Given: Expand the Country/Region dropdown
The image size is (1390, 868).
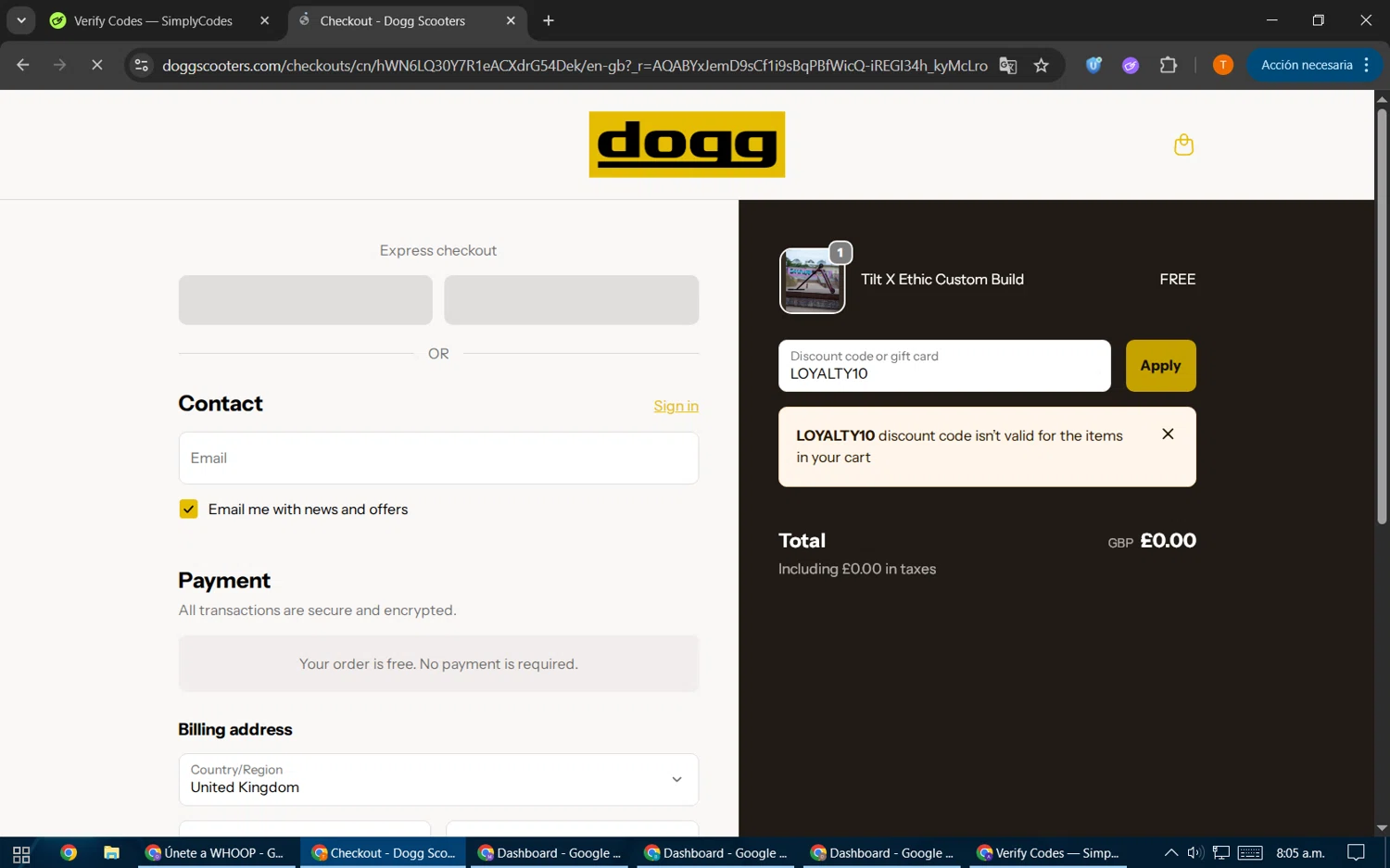Looking at the screenshot, I should (x=438, y=779).
